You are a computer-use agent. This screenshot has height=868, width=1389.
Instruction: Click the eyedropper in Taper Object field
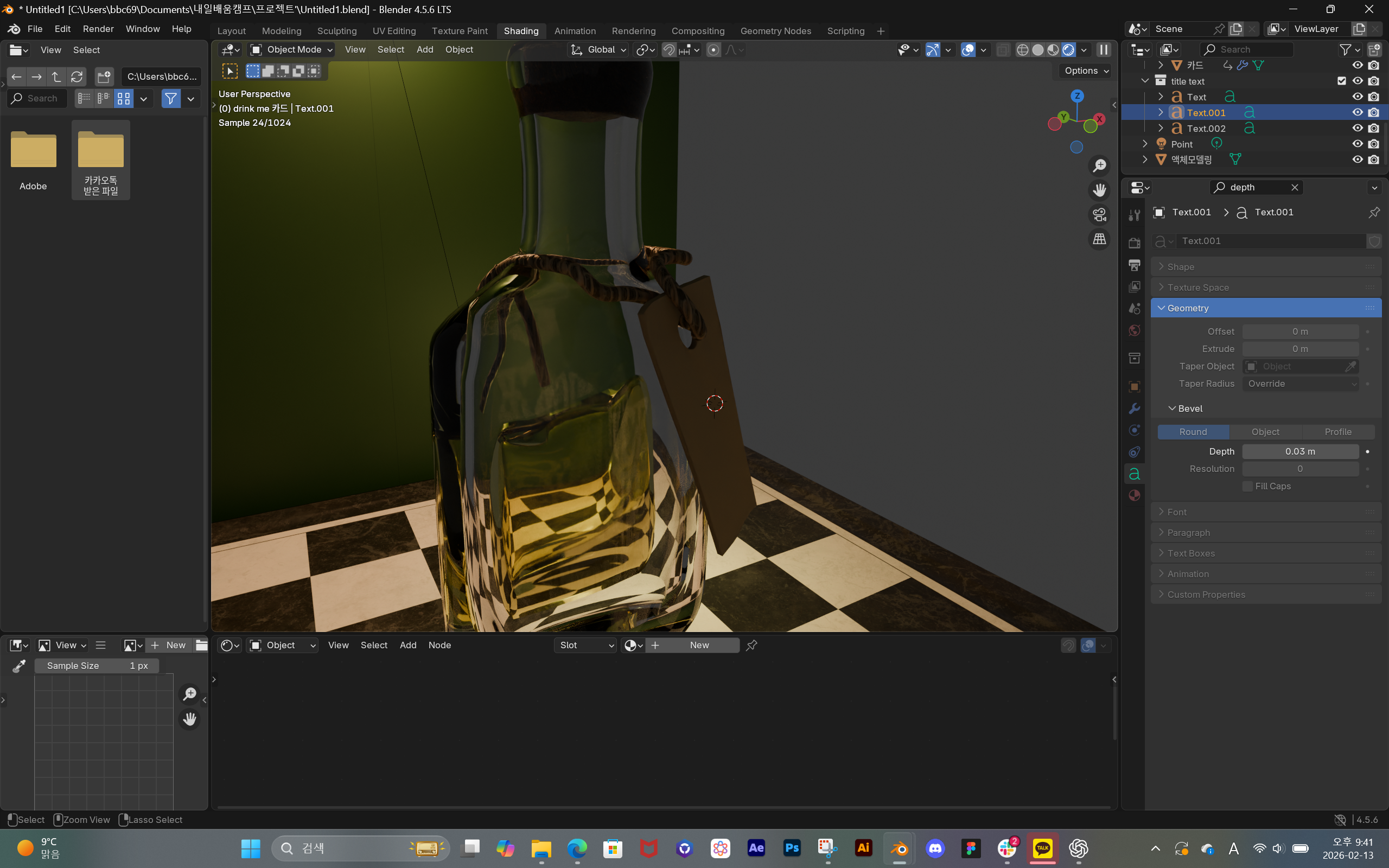(1350, 366)
